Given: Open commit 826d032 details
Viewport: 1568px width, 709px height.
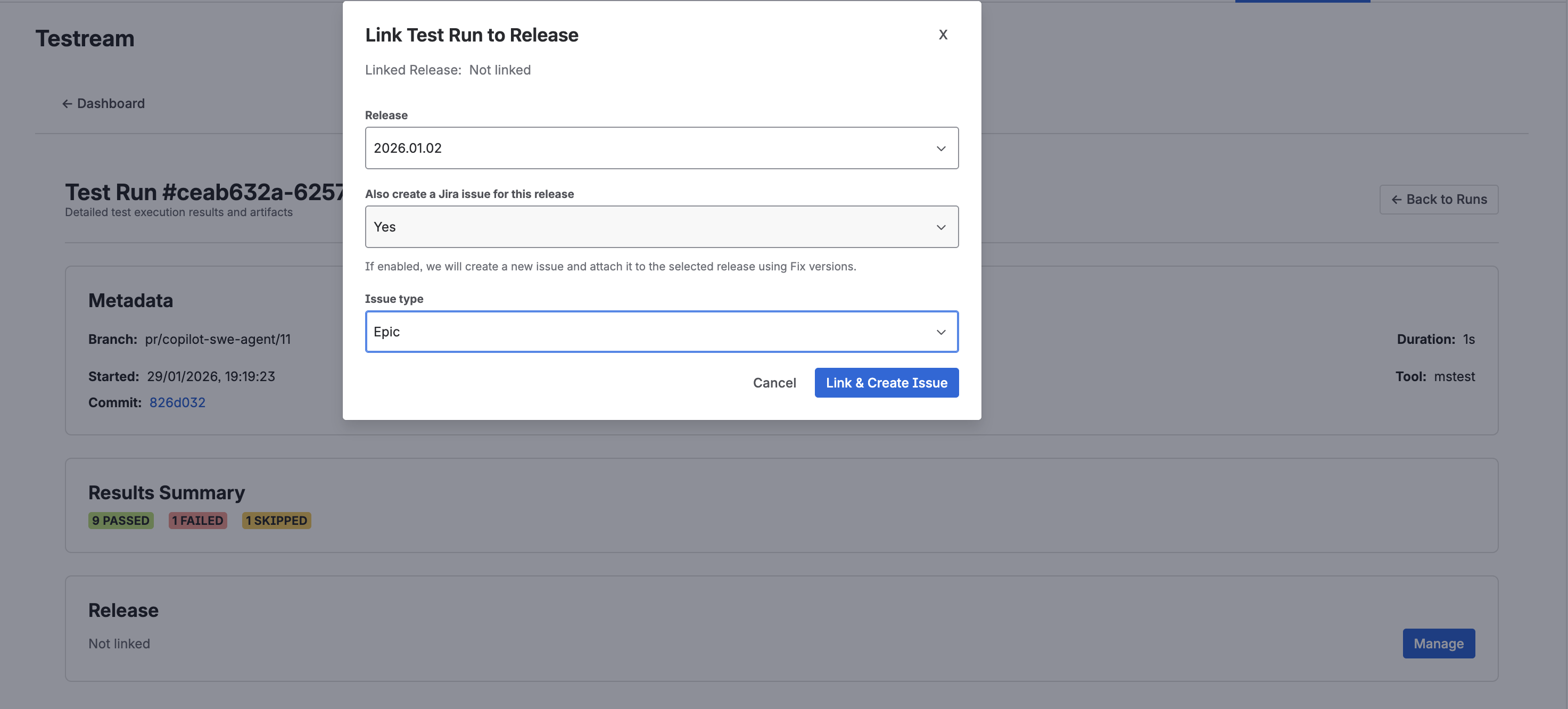Looking at the screenshot, I should (x=177, y=402).
